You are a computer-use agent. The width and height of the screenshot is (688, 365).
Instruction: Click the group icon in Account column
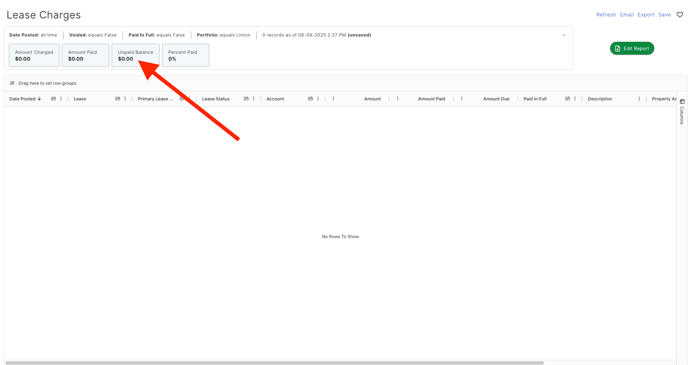(x=310, y=99)
